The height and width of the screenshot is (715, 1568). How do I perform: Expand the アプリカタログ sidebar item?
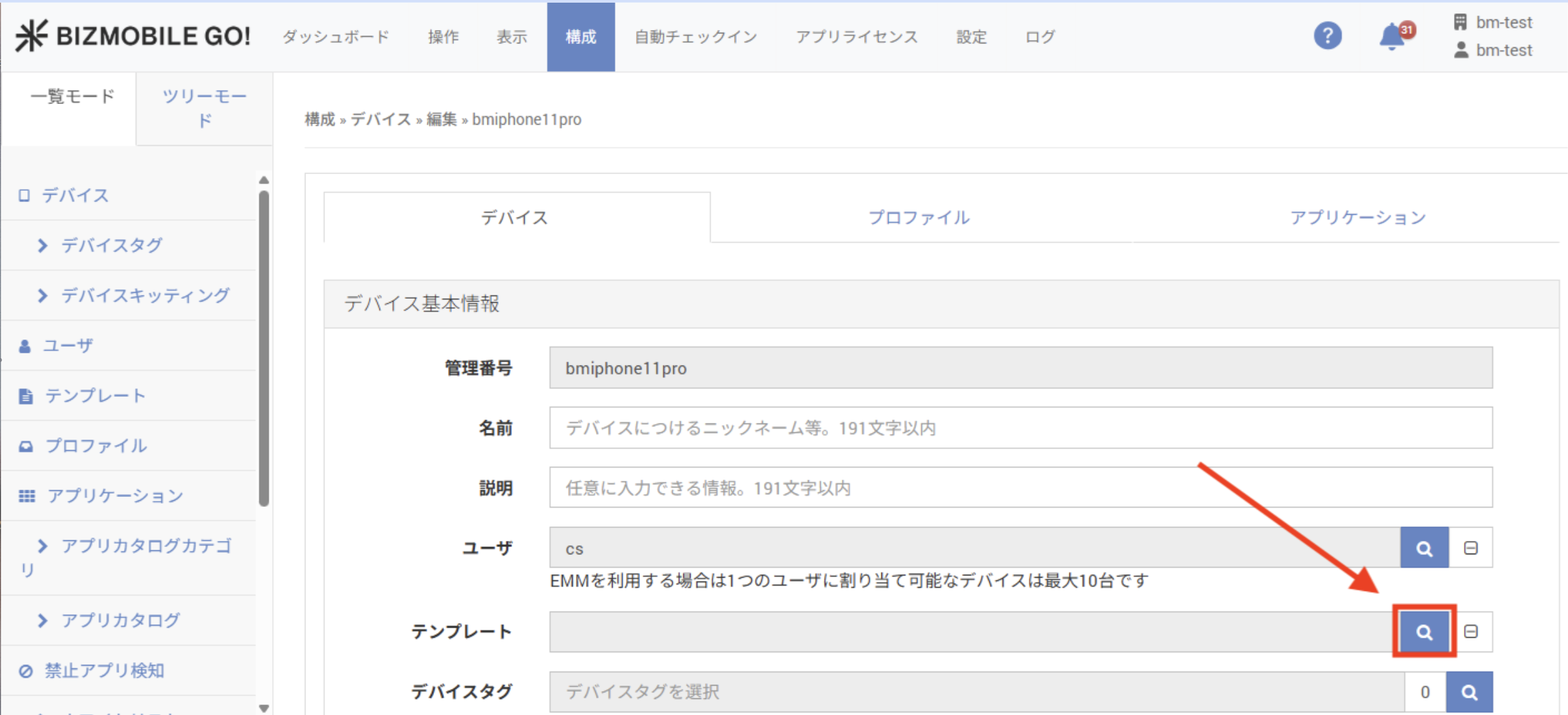point(120,620)
